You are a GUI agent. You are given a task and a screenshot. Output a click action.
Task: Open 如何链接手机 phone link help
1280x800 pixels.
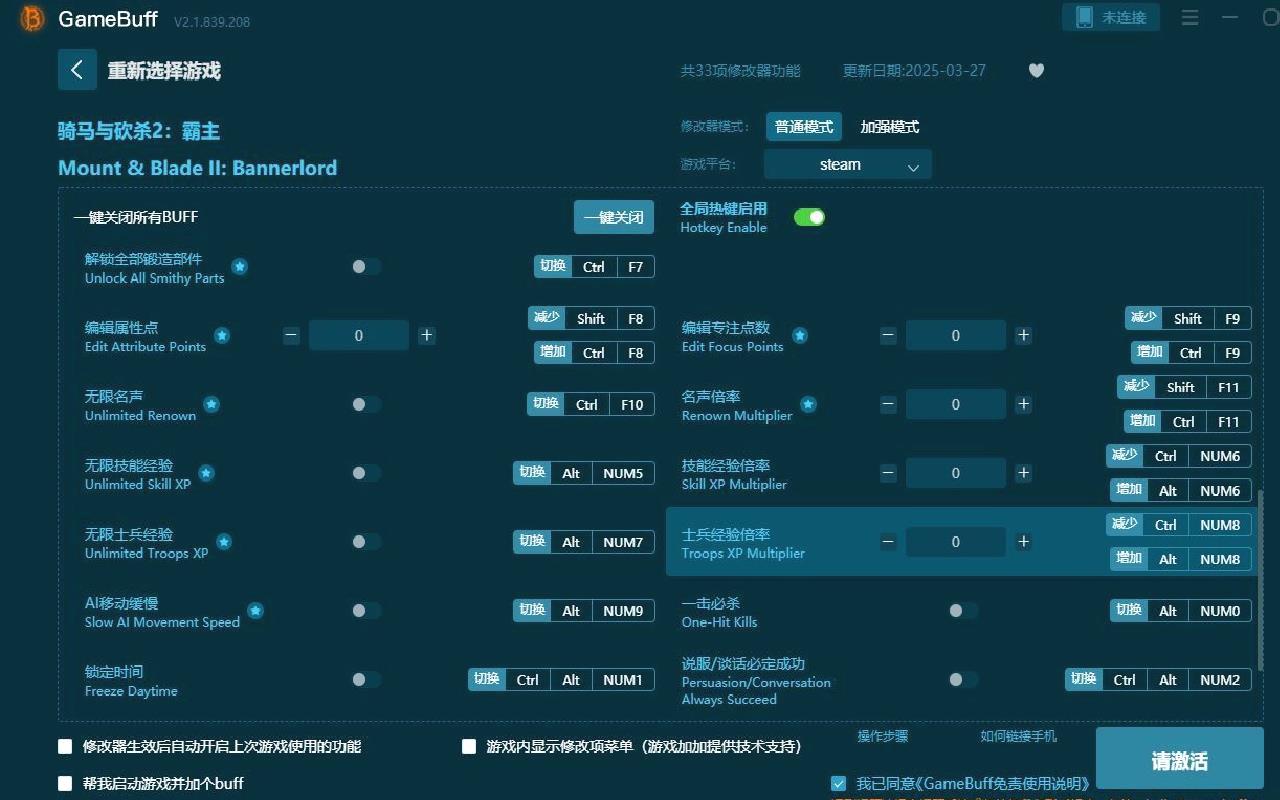[1018, 736]
